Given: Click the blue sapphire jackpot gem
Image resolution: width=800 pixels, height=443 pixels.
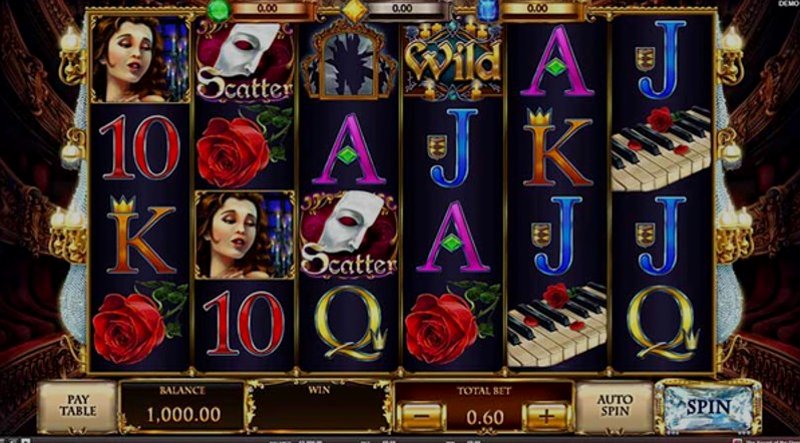Looking at the screenshot, I should tap(488, 10).
